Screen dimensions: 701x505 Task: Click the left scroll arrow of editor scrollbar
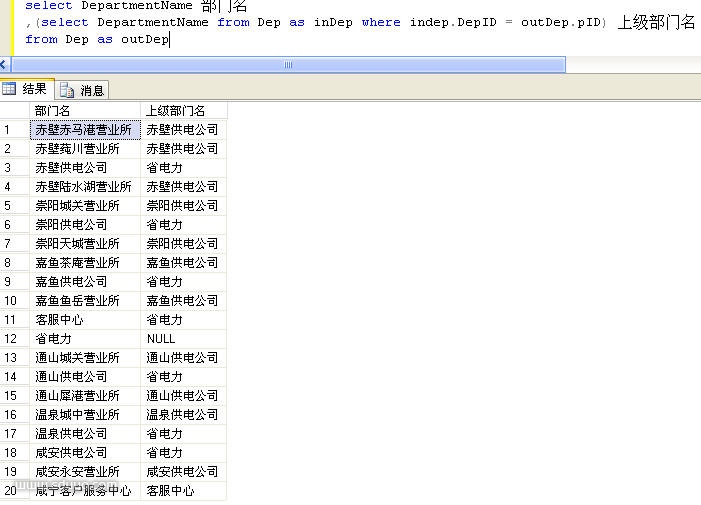4,65
